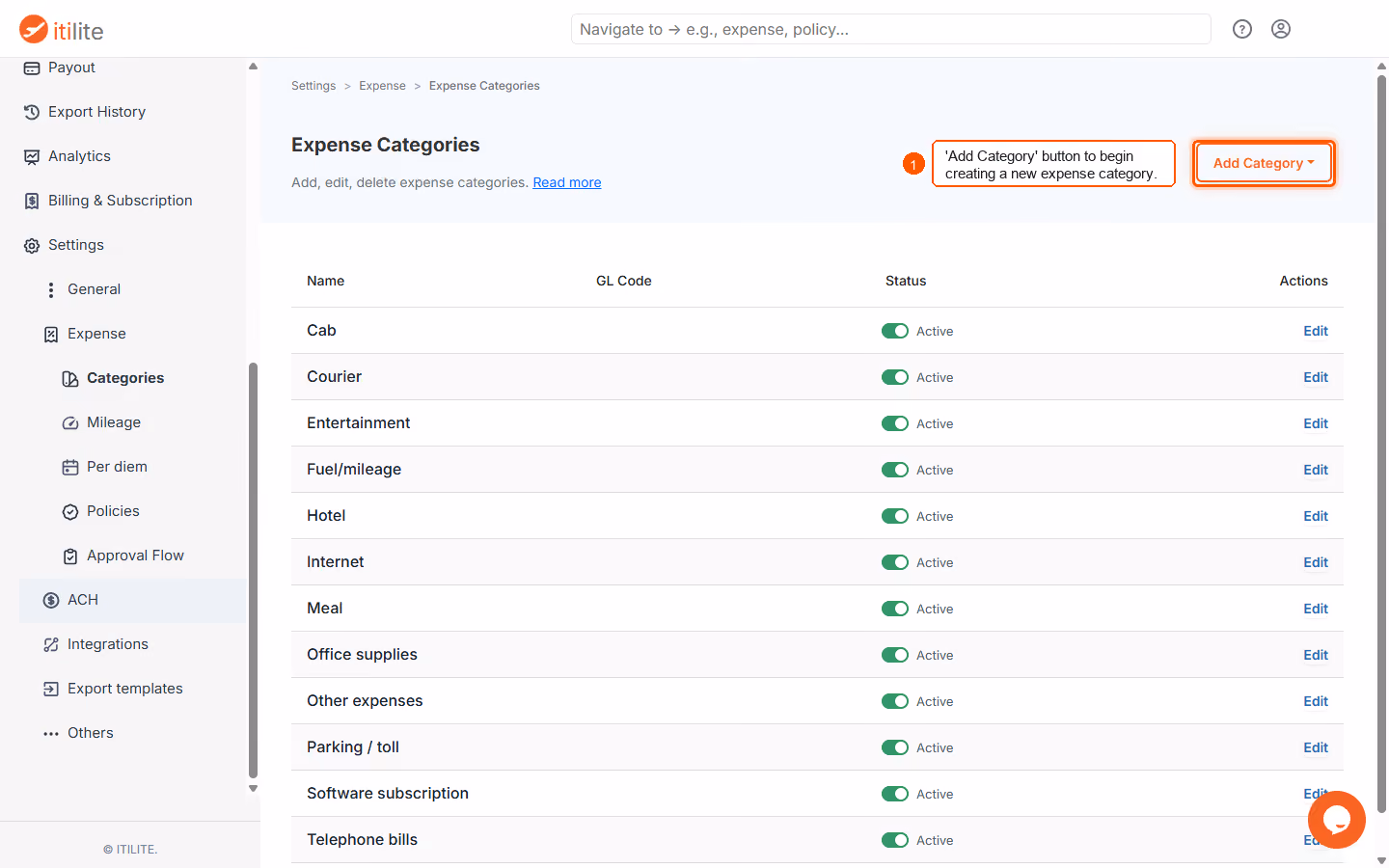The width and height of the screenshot is (1389, 868).
Task: Follow the Read more link
Action: click(x=567, y=182)
